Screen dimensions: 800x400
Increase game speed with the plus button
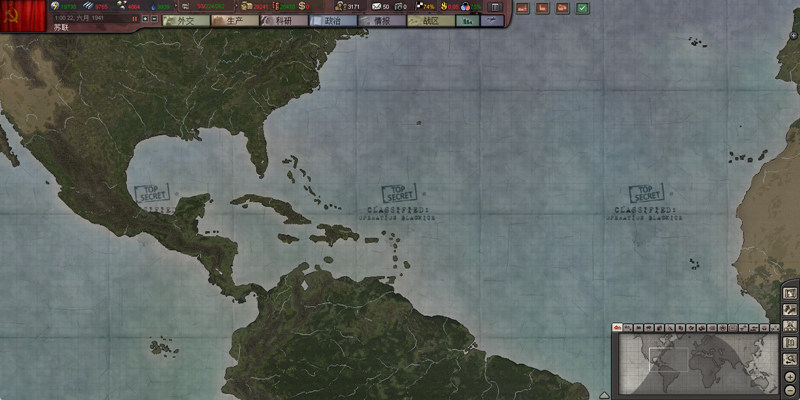point(145,19)
